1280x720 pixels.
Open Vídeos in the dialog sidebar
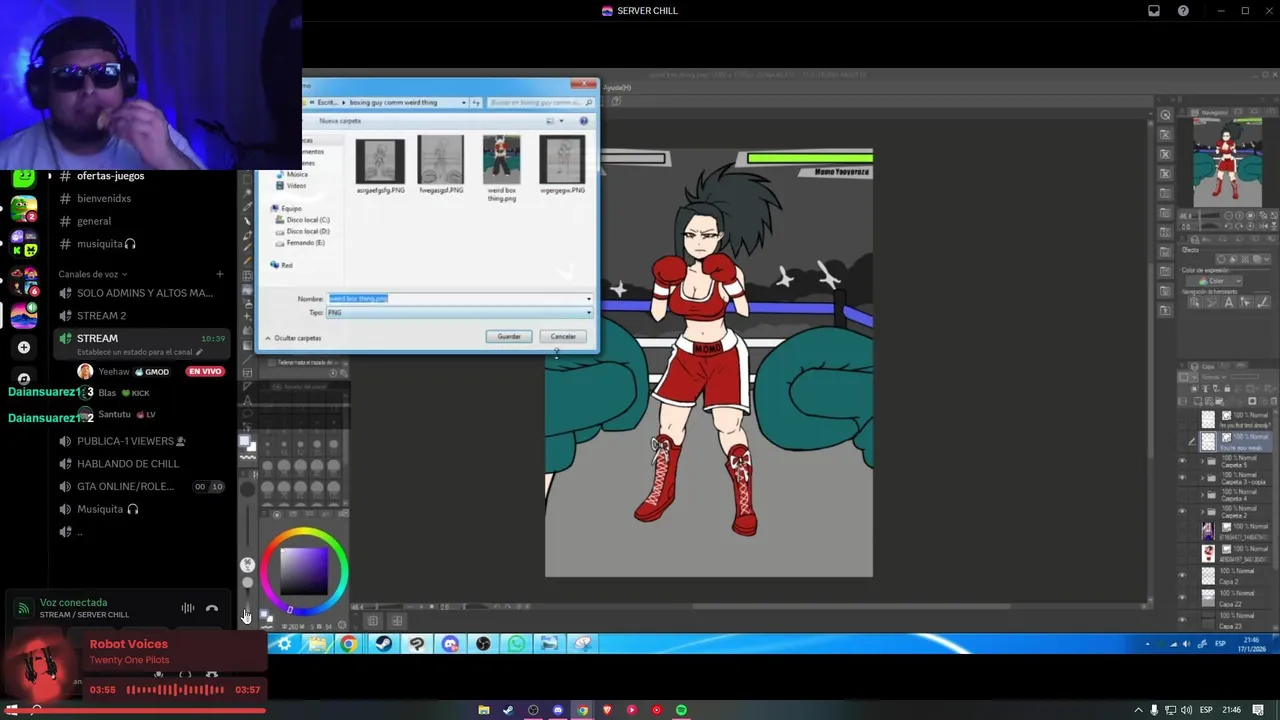click(x=292, y=186)
